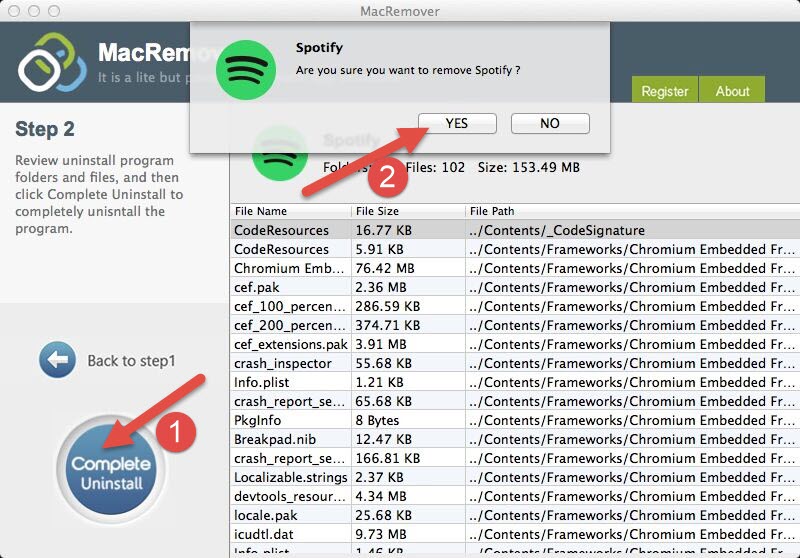Select the Localizable.strings file
The width and height of the screenshot is (800, 558).
pos(515,477)
